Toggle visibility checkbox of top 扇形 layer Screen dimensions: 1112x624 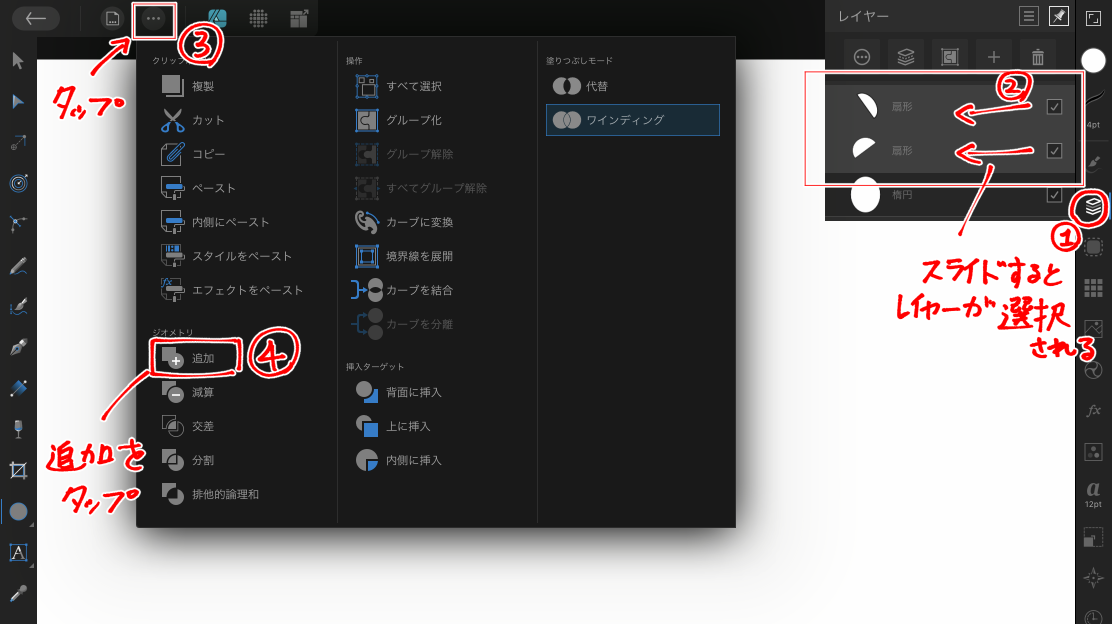click(x=1054, y=107)
